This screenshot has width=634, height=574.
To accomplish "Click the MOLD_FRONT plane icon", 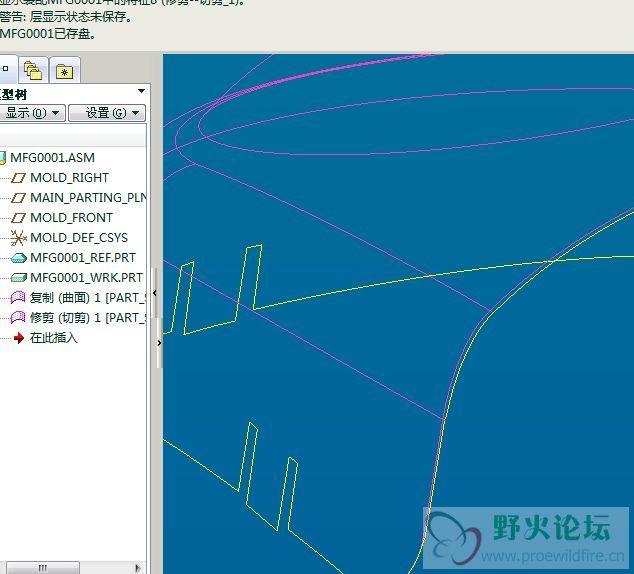I will [x=18, y=218].
